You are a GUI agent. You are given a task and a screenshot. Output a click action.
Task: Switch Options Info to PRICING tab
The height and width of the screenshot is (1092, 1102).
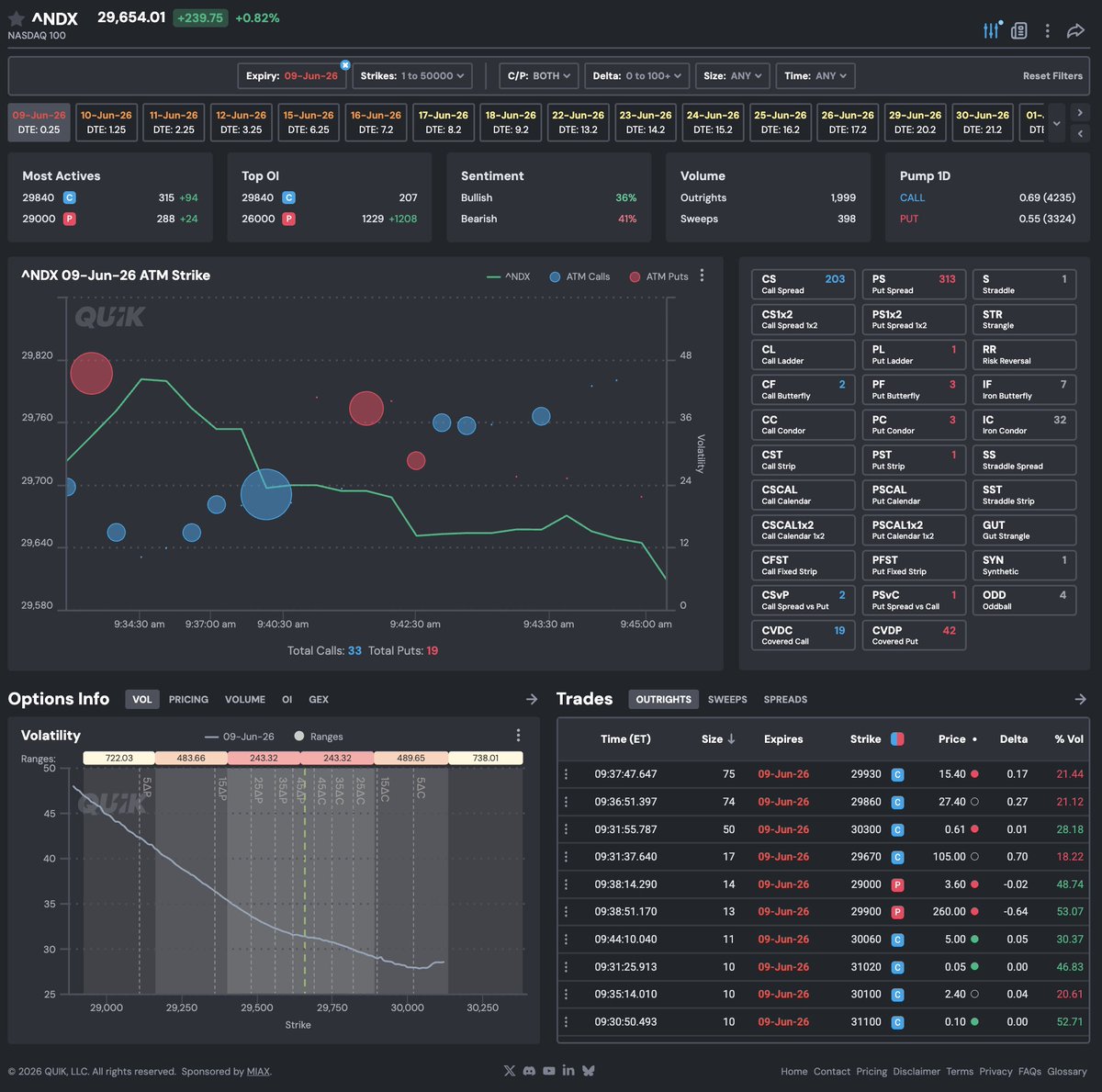pyautogui.click(x=188, y=700)
